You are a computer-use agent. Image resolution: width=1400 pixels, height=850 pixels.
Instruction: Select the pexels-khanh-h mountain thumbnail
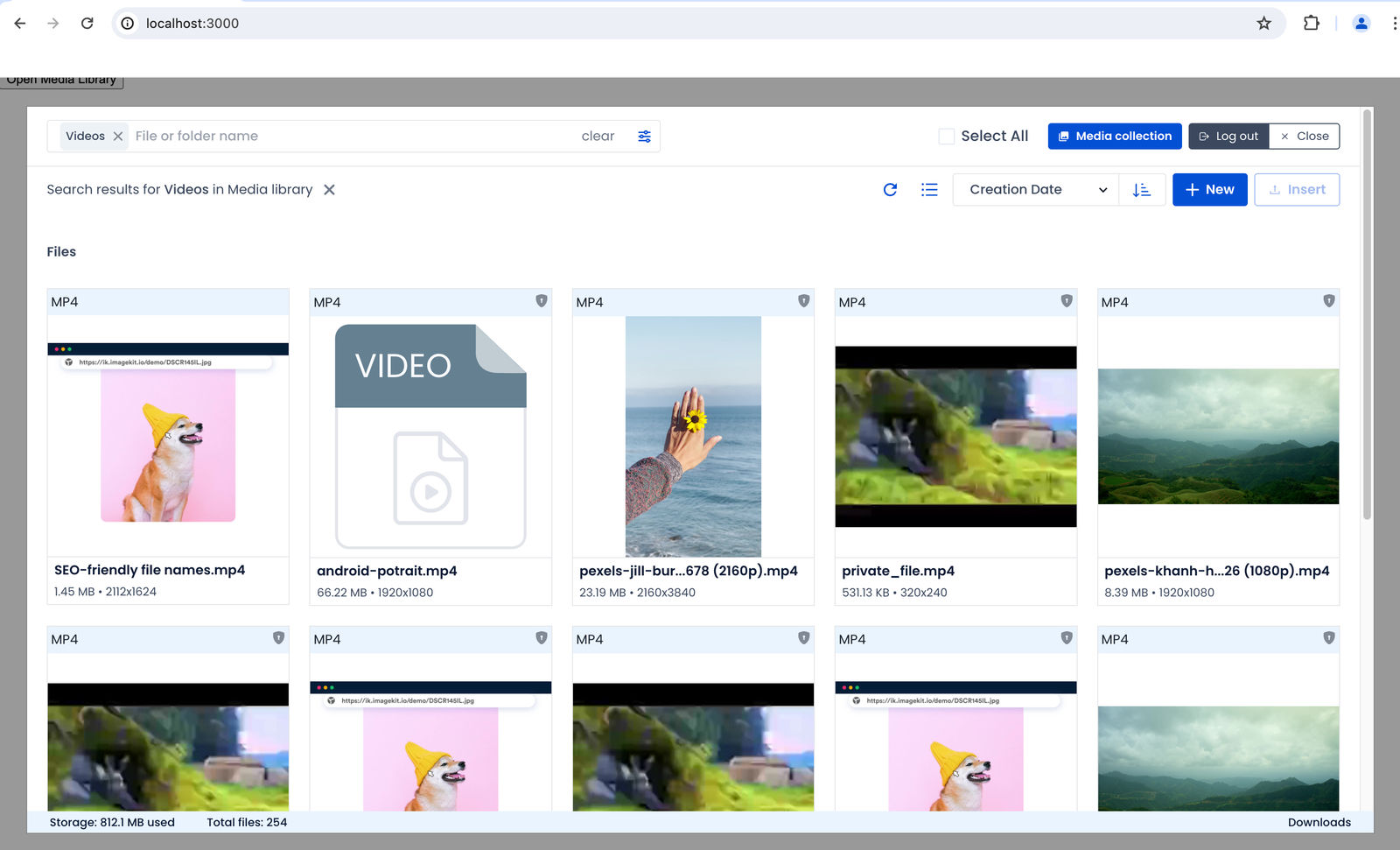[x=1218, y=436]
